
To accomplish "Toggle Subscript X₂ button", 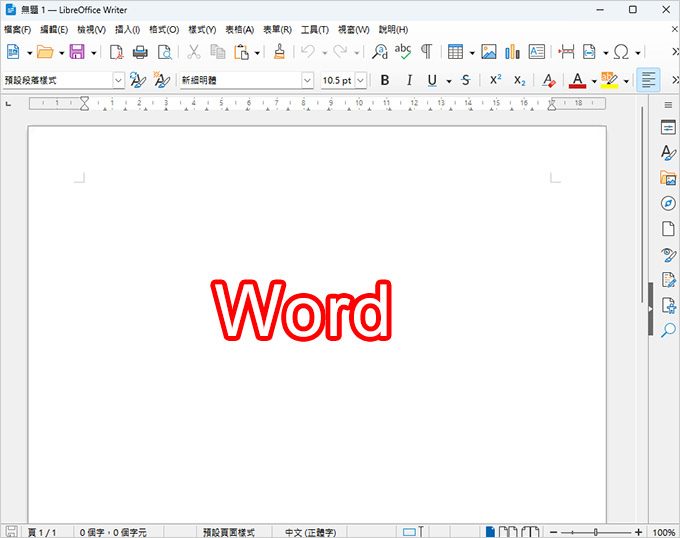I will (x=520, y=81).
